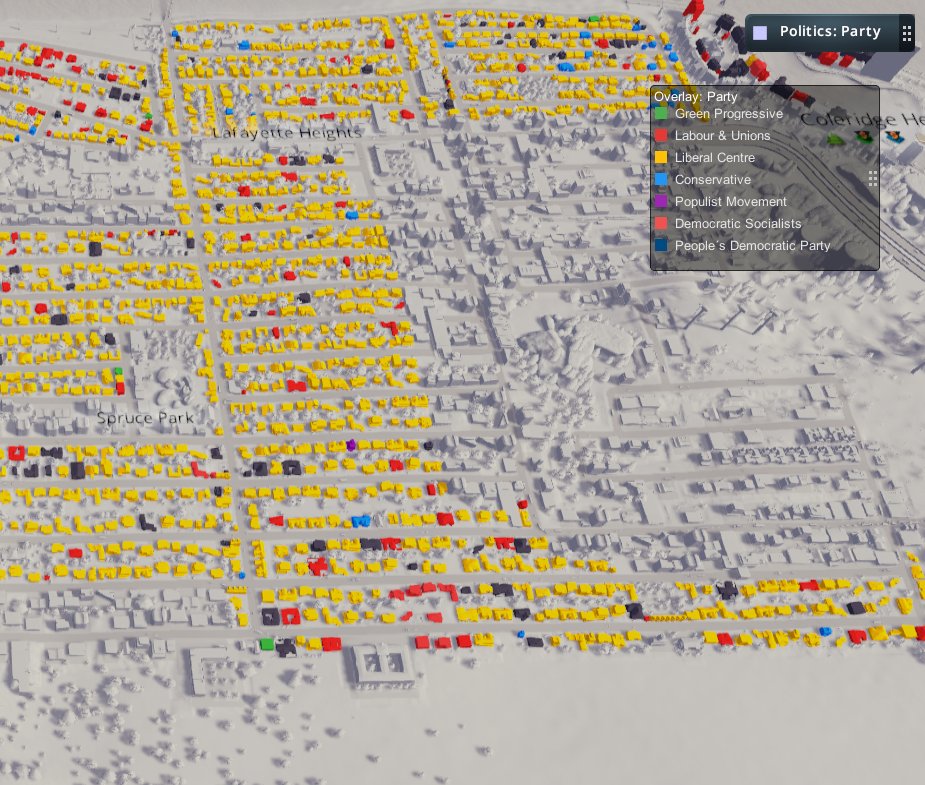Click the dotted grip handle on legend panel
Screen dimensions: 925x785
coord(872,179)
